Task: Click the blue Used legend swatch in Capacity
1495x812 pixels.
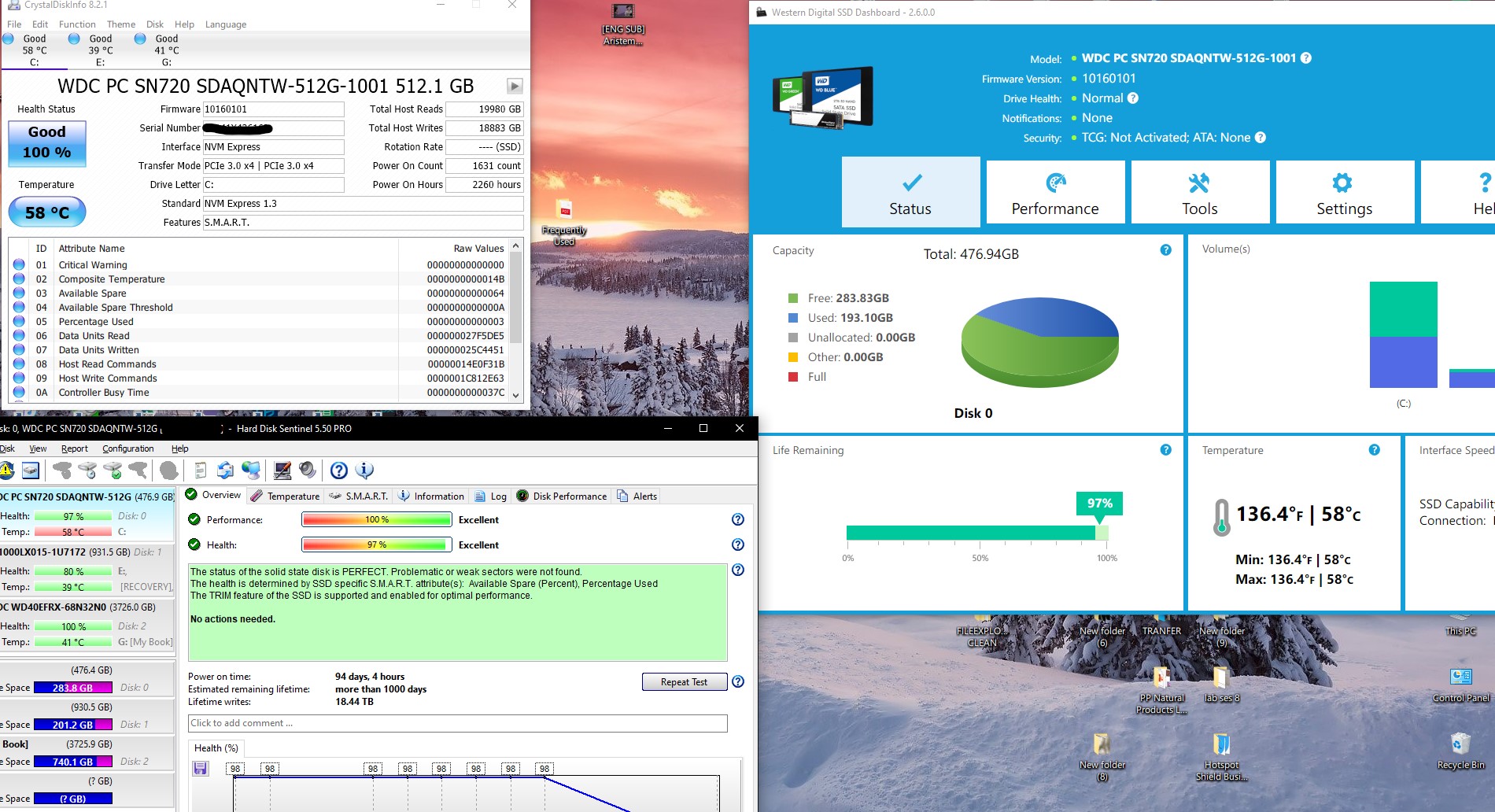Action: pos(793,318)
